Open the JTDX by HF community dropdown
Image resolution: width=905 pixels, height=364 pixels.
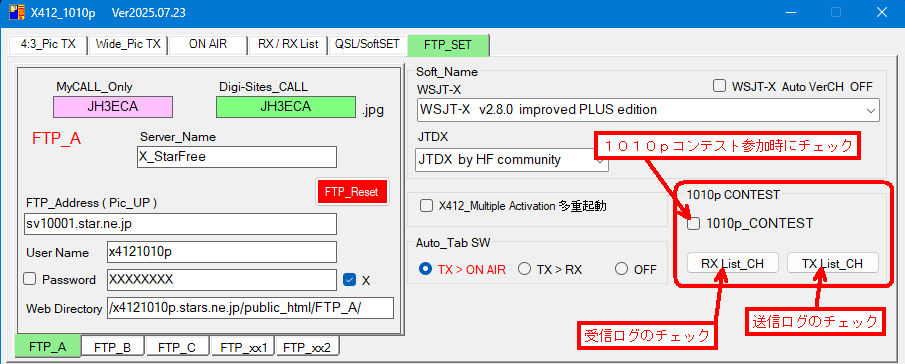(511, 160)
